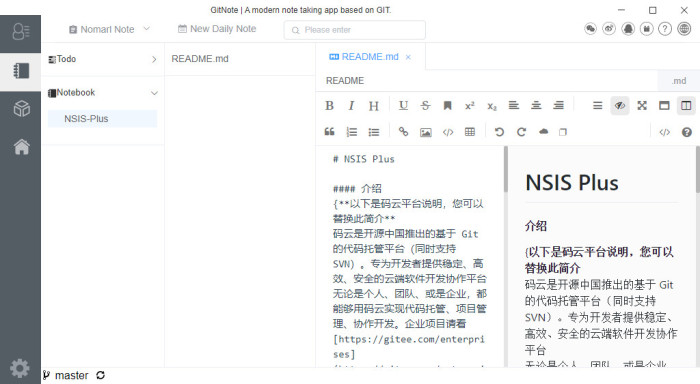Close the README.md tab
Viewport: 700px width, 384px height.
(x=408, y=57)
